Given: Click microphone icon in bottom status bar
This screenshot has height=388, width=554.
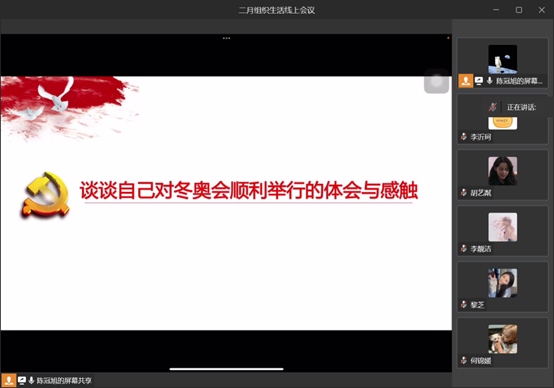Looking at the screenshot, I should coord(31,380).
